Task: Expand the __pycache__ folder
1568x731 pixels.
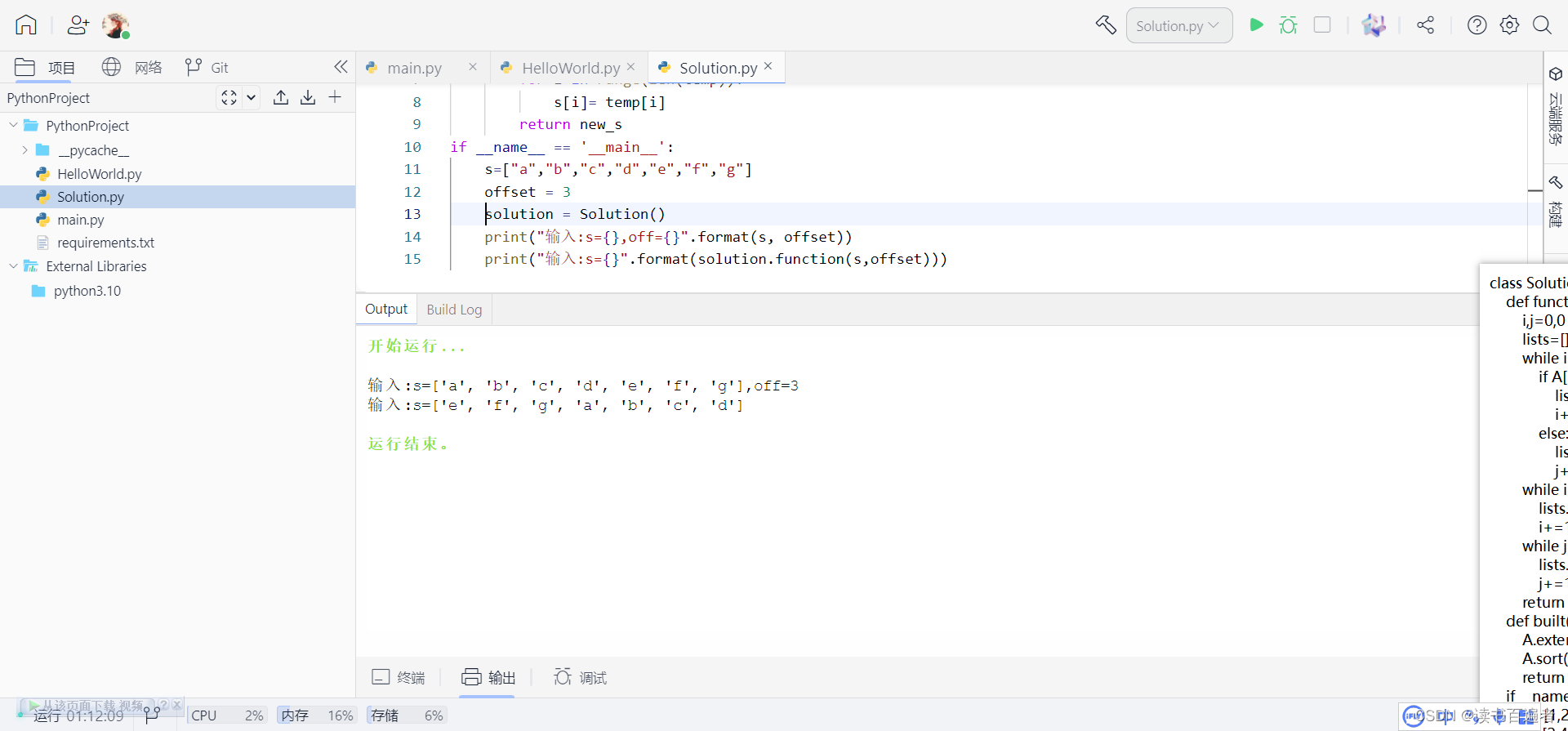Action: [24, 150]
